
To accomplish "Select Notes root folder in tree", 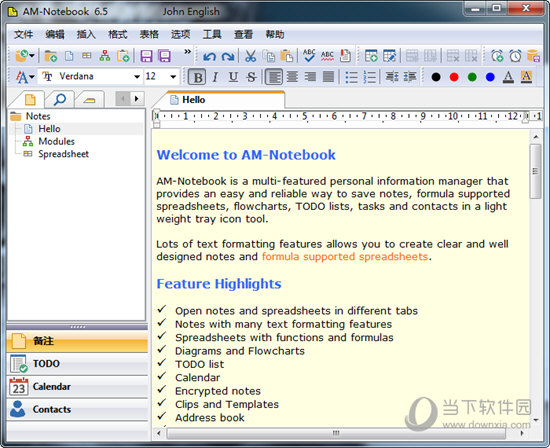I will pyautogui.click(x=38, y=116).
